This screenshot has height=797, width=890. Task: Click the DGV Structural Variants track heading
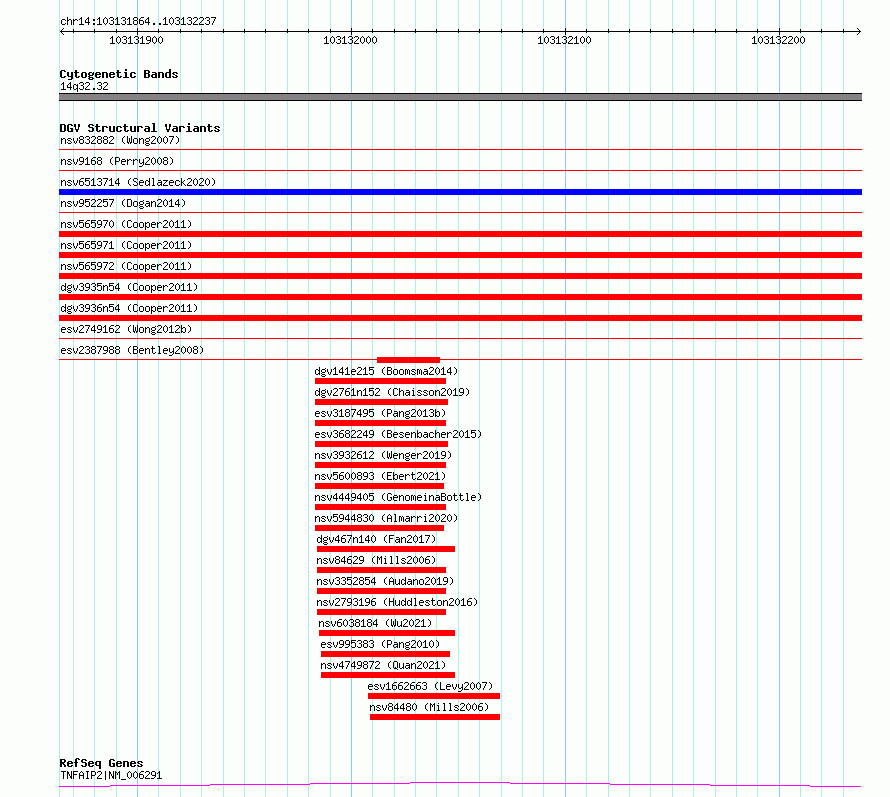pyautogui.click(x=140, y=128)
